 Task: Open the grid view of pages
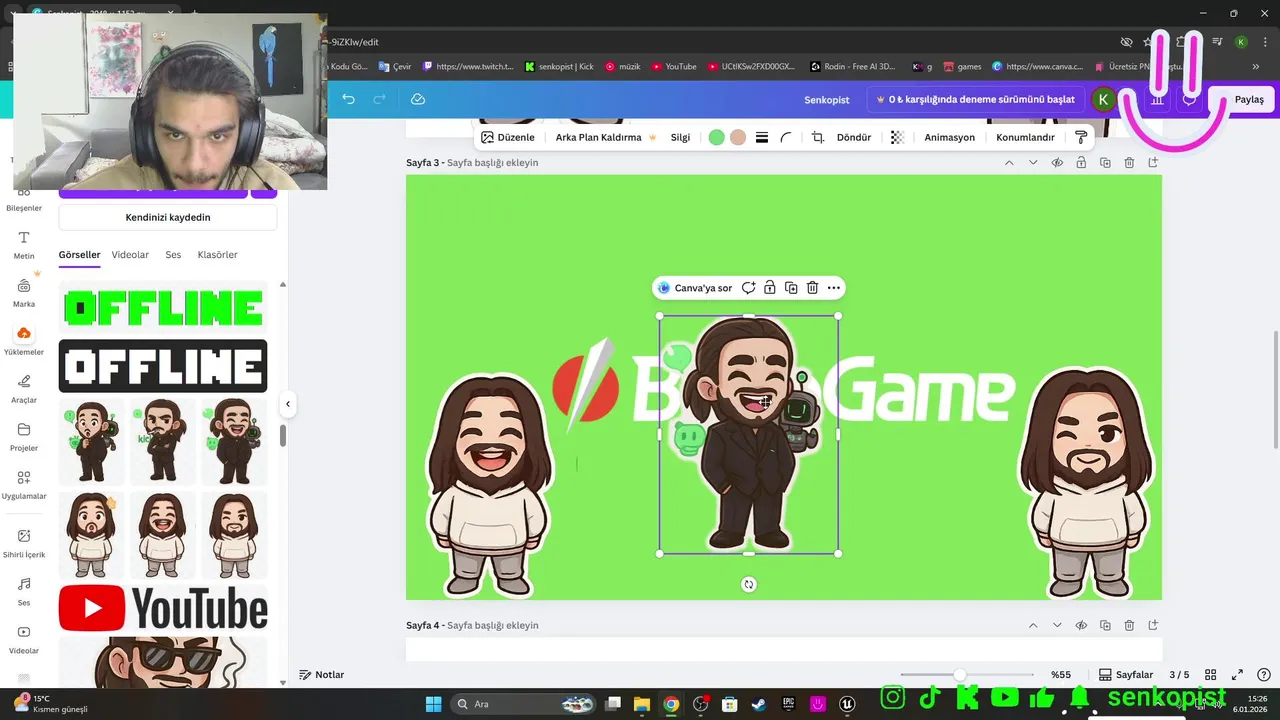click(1211, 675)
